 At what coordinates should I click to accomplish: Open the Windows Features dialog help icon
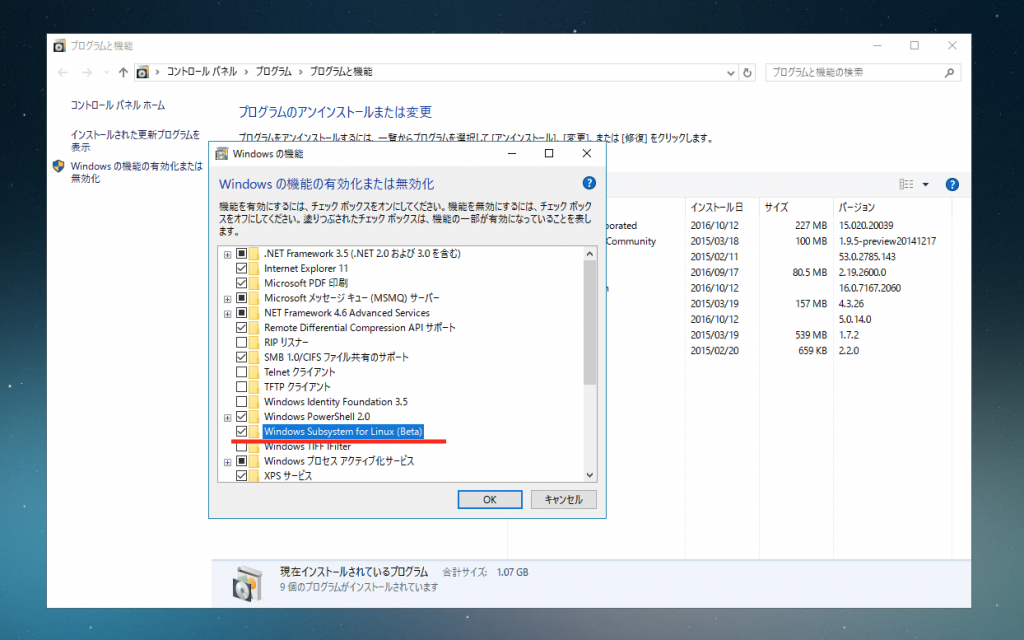point(589,183)
